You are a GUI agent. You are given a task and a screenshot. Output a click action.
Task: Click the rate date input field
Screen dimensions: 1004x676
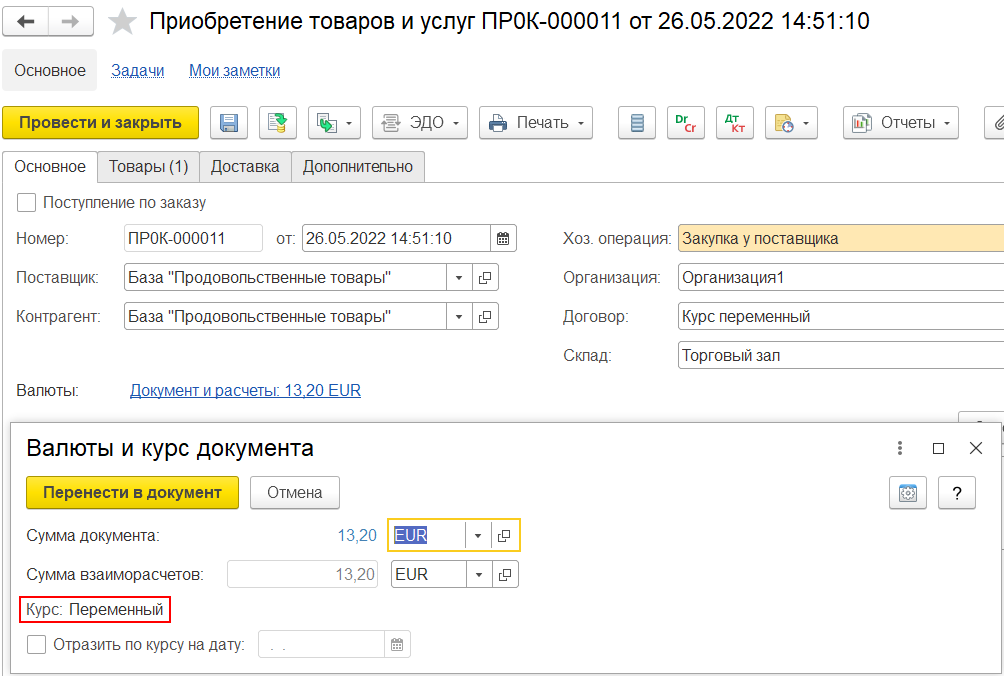(x=321, y=645)
